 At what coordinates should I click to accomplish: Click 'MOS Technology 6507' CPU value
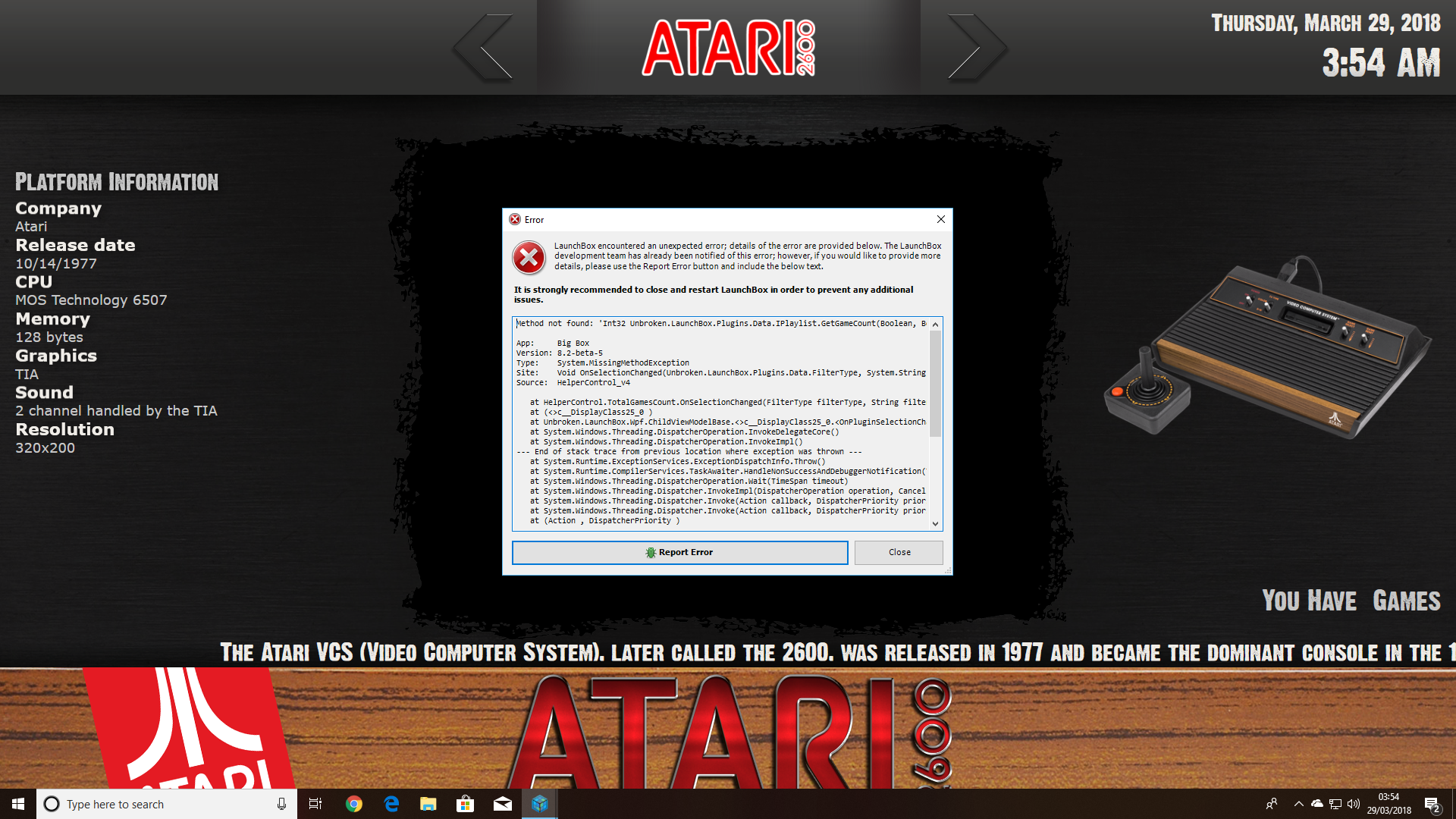point(91,300)
